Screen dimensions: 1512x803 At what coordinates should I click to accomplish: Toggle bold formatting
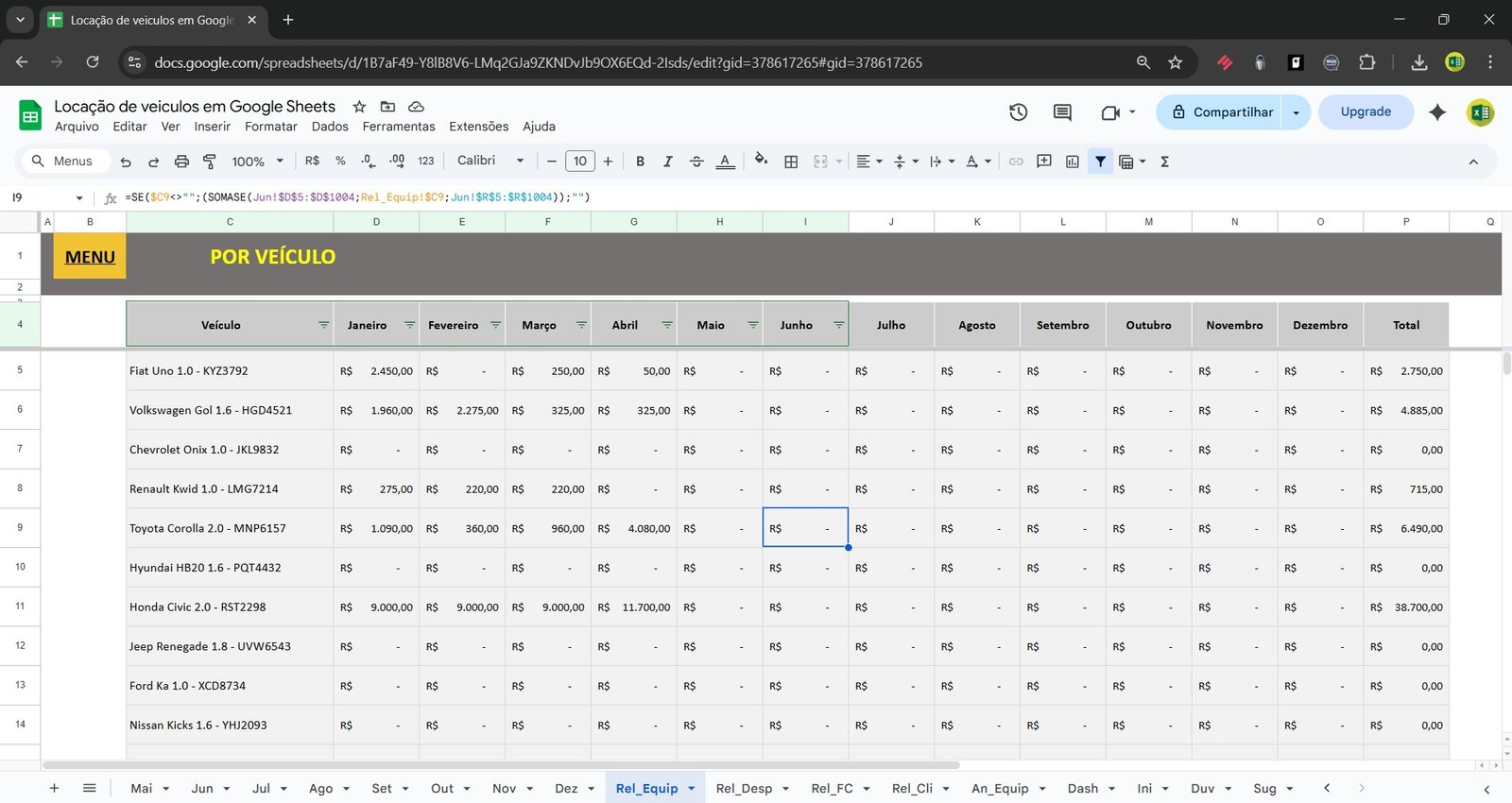click(640, 162)
